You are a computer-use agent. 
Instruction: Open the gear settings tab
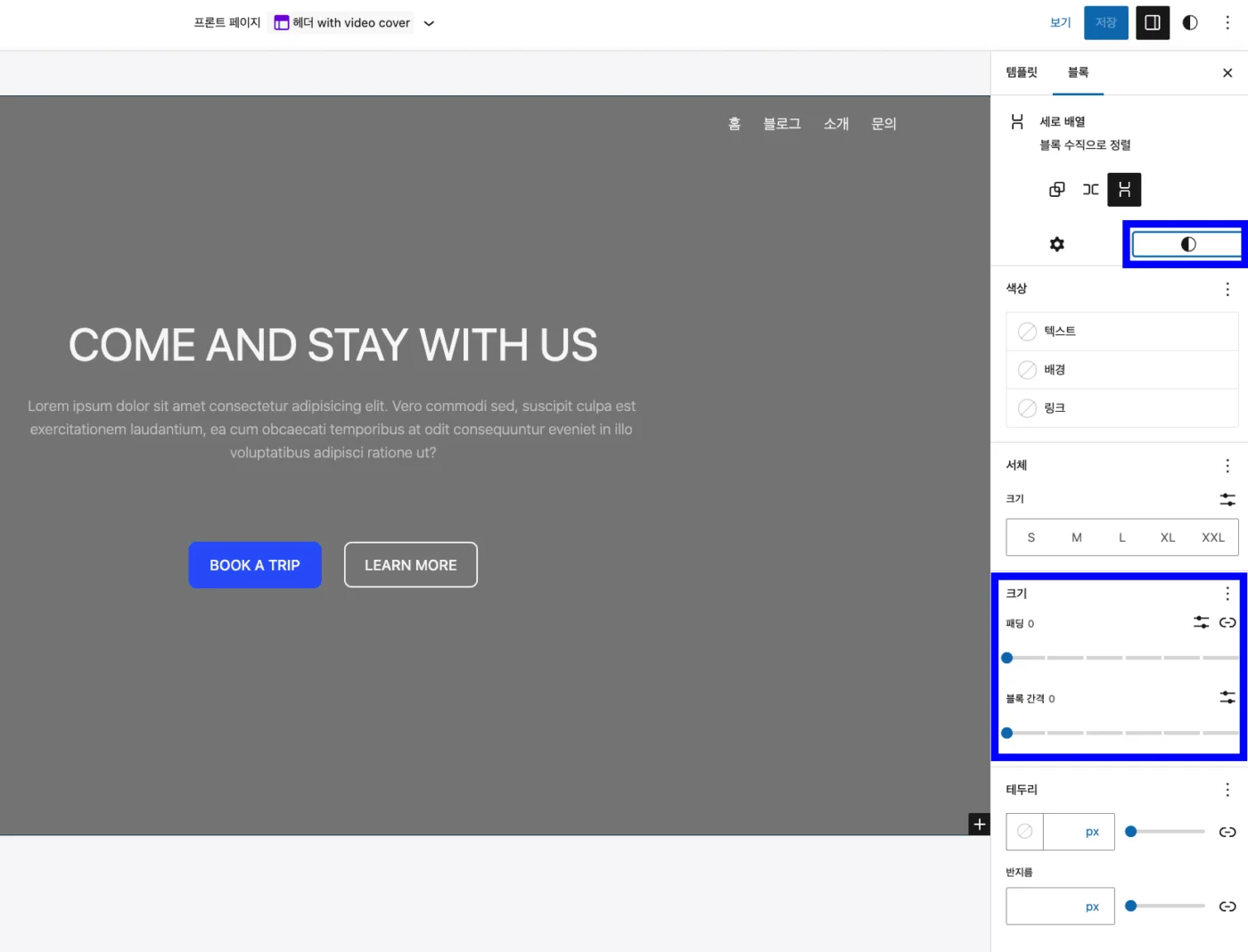(x=1057, y=244)
